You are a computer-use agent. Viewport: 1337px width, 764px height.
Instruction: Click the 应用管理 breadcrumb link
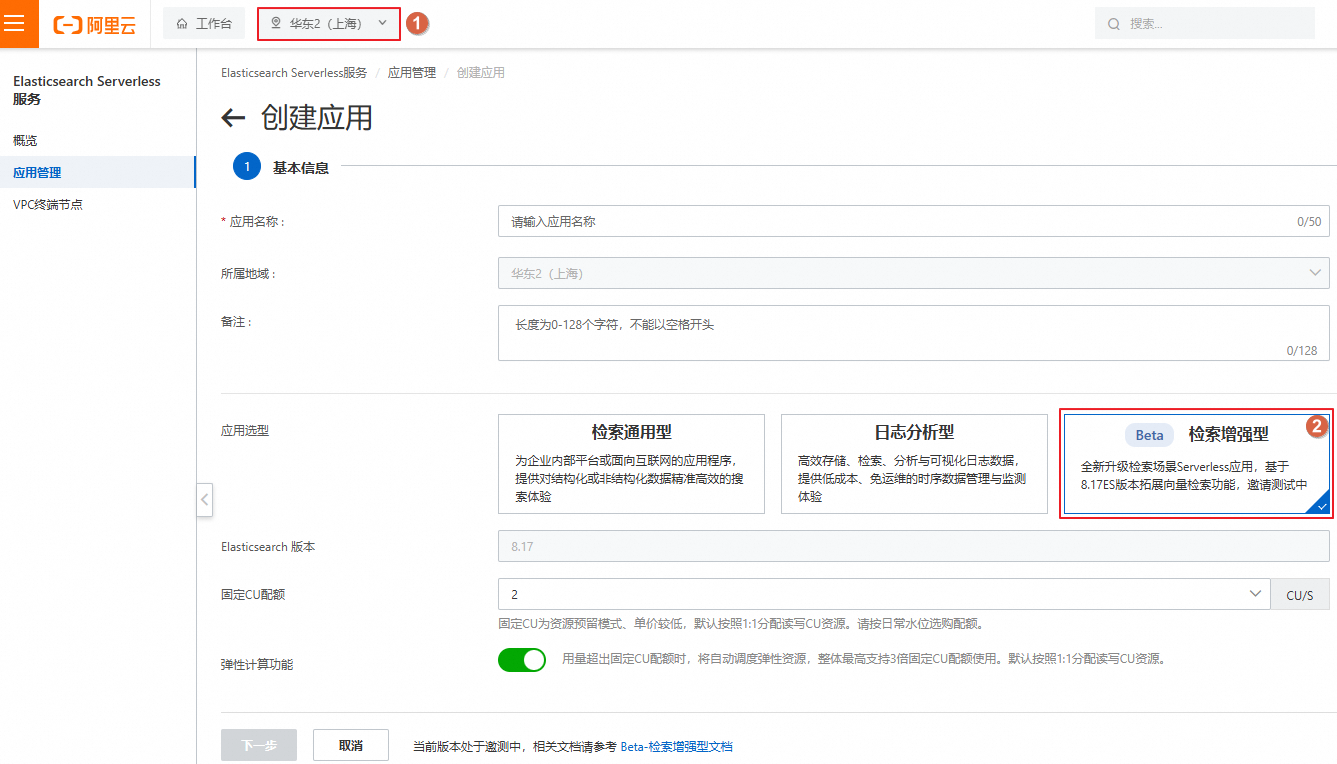412,73
